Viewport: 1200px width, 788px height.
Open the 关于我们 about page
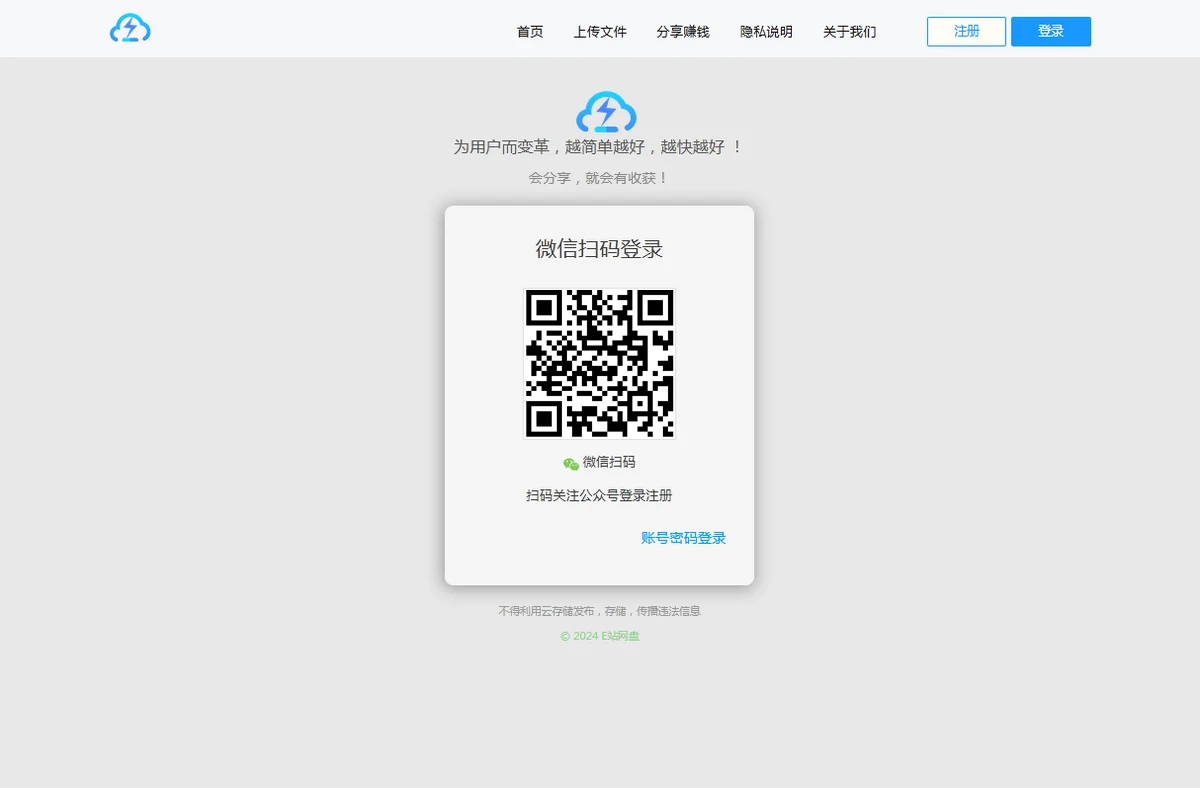tap(849, 32)
